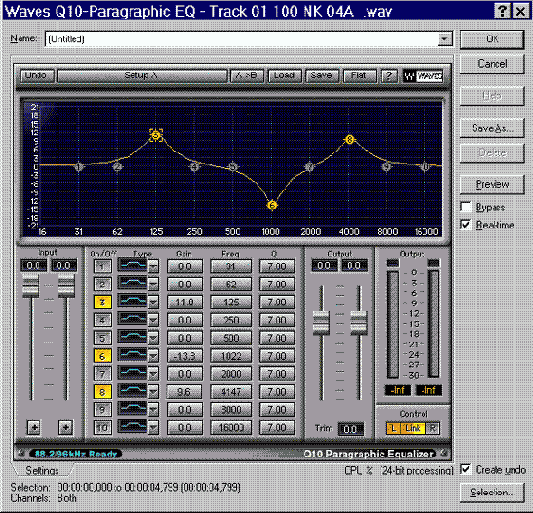Click the Setup A toolbar button
533x513 pixels.
[142, 76]
